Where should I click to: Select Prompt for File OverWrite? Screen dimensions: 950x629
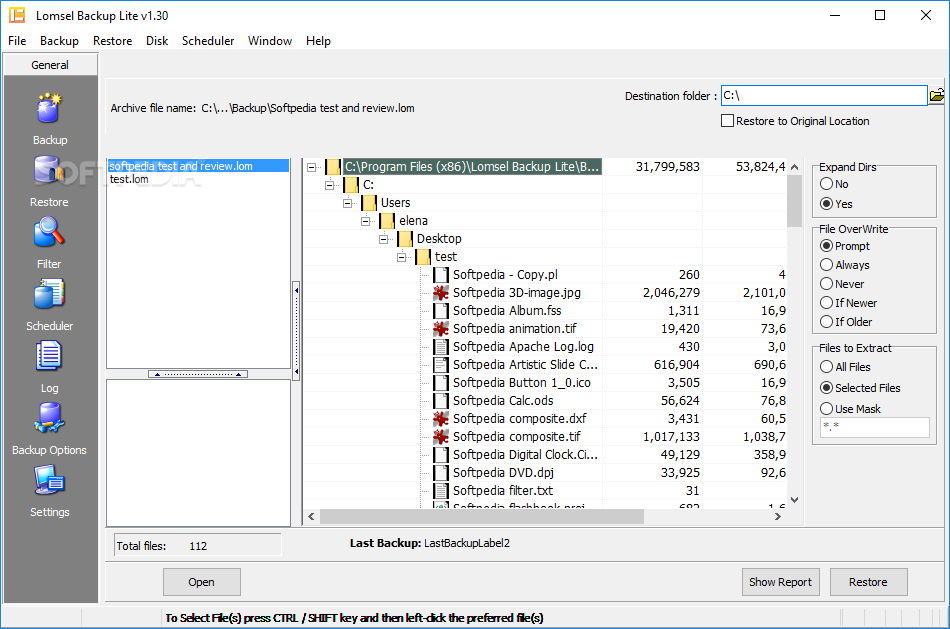[826, 245]
